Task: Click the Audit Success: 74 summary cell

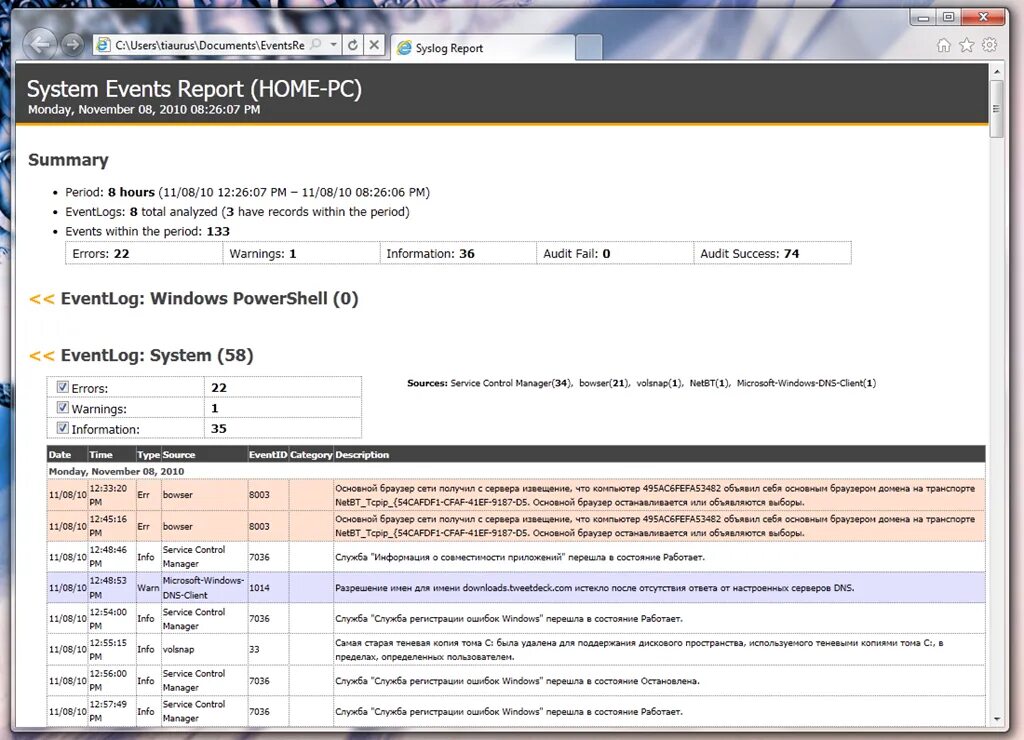Action: coord(772,253)
